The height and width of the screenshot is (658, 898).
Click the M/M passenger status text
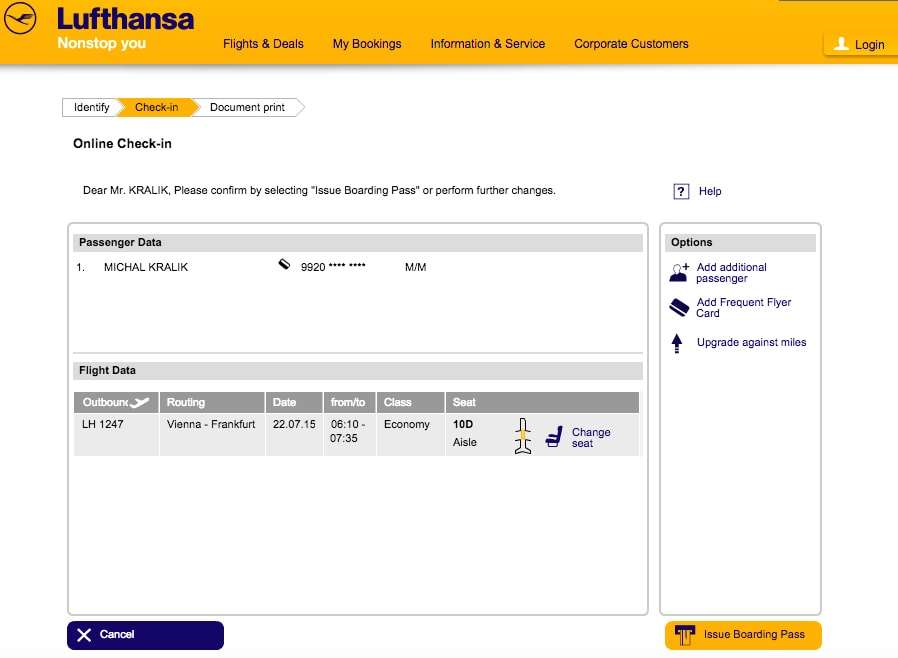point(415,267)
